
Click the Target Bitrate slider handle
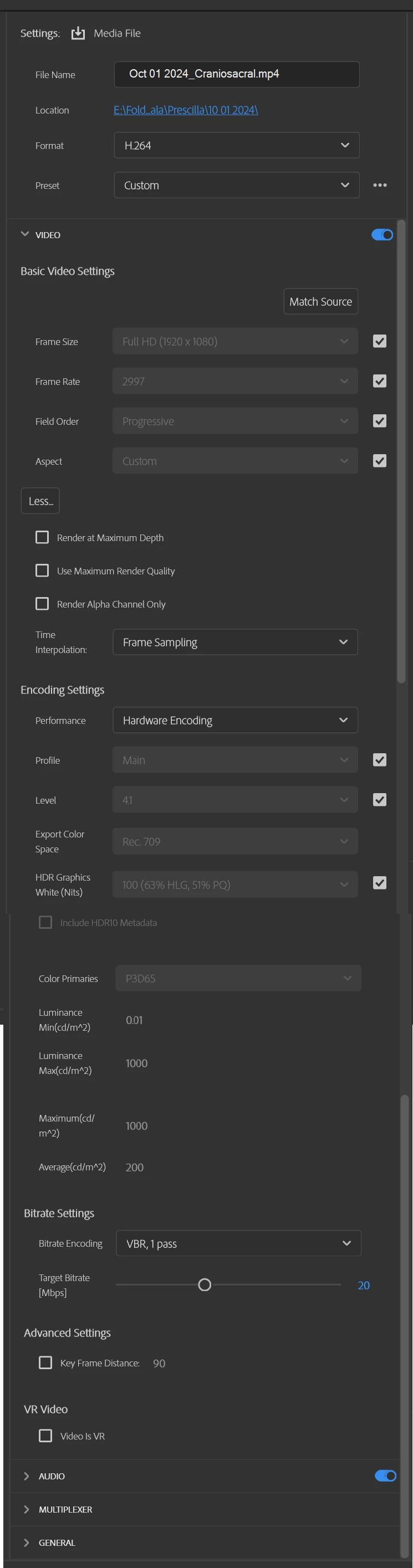[x=205, y=1284]
